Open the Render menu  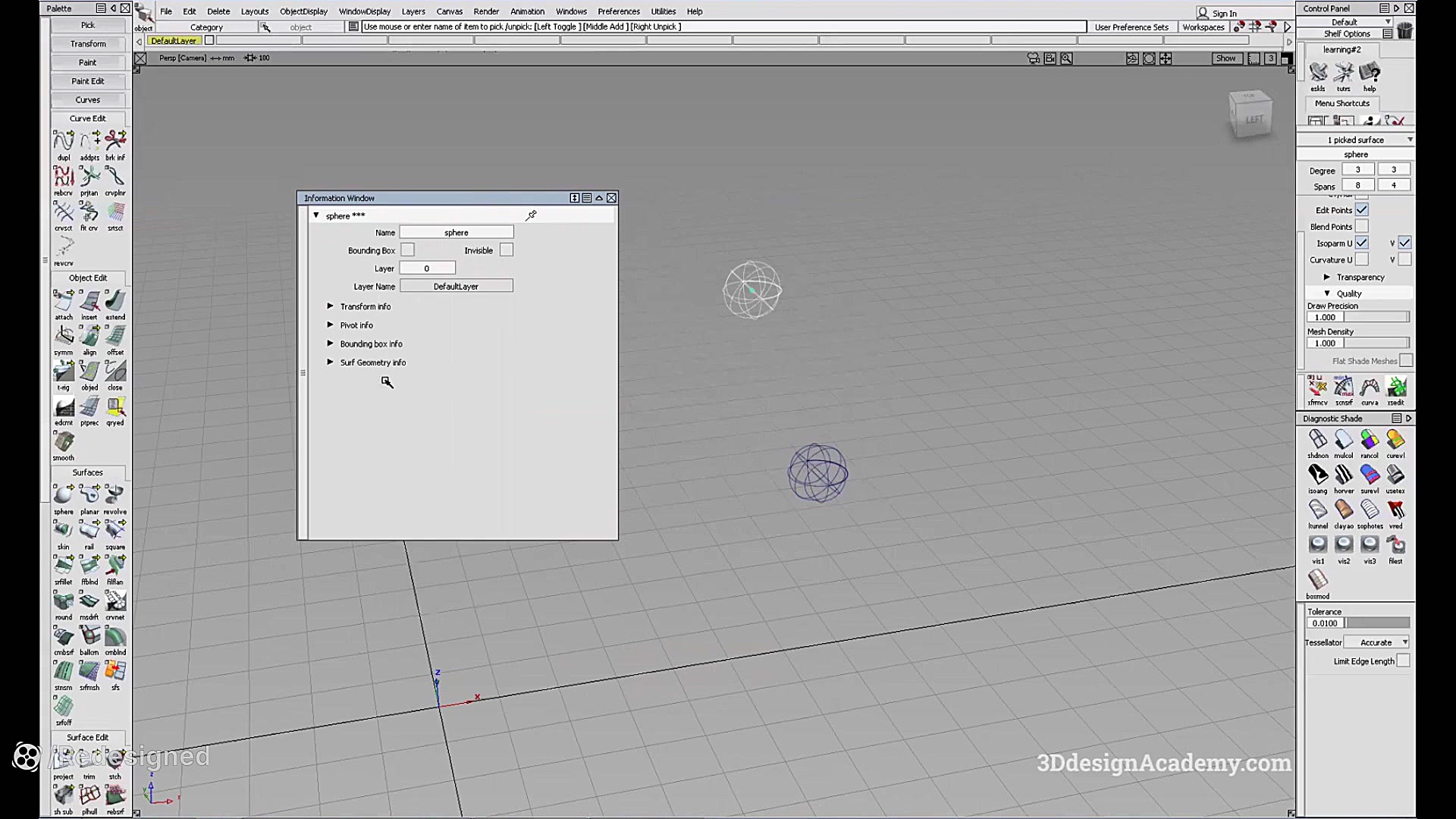pyautogui.click(x=486, y=11)
